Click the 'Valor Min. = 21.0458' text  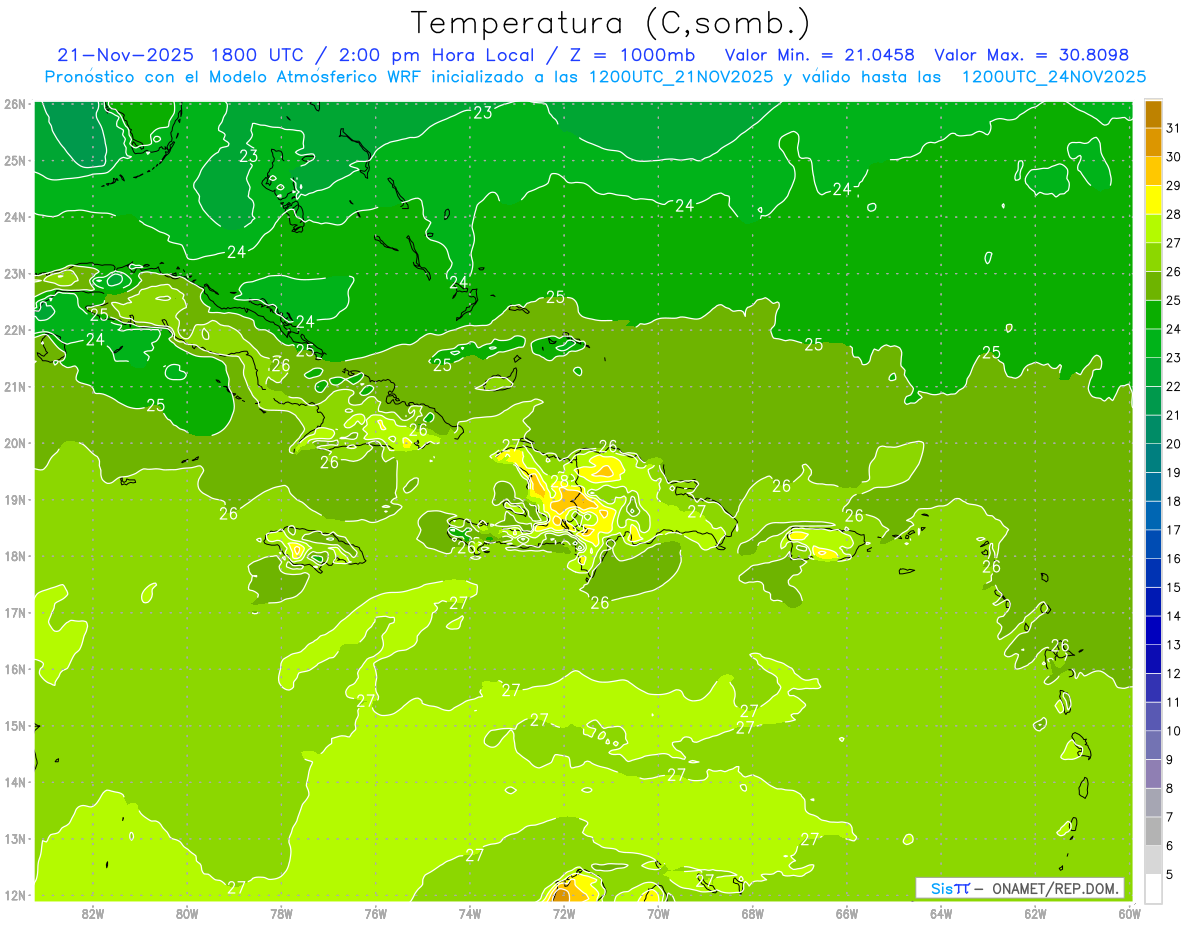(820, 55)
